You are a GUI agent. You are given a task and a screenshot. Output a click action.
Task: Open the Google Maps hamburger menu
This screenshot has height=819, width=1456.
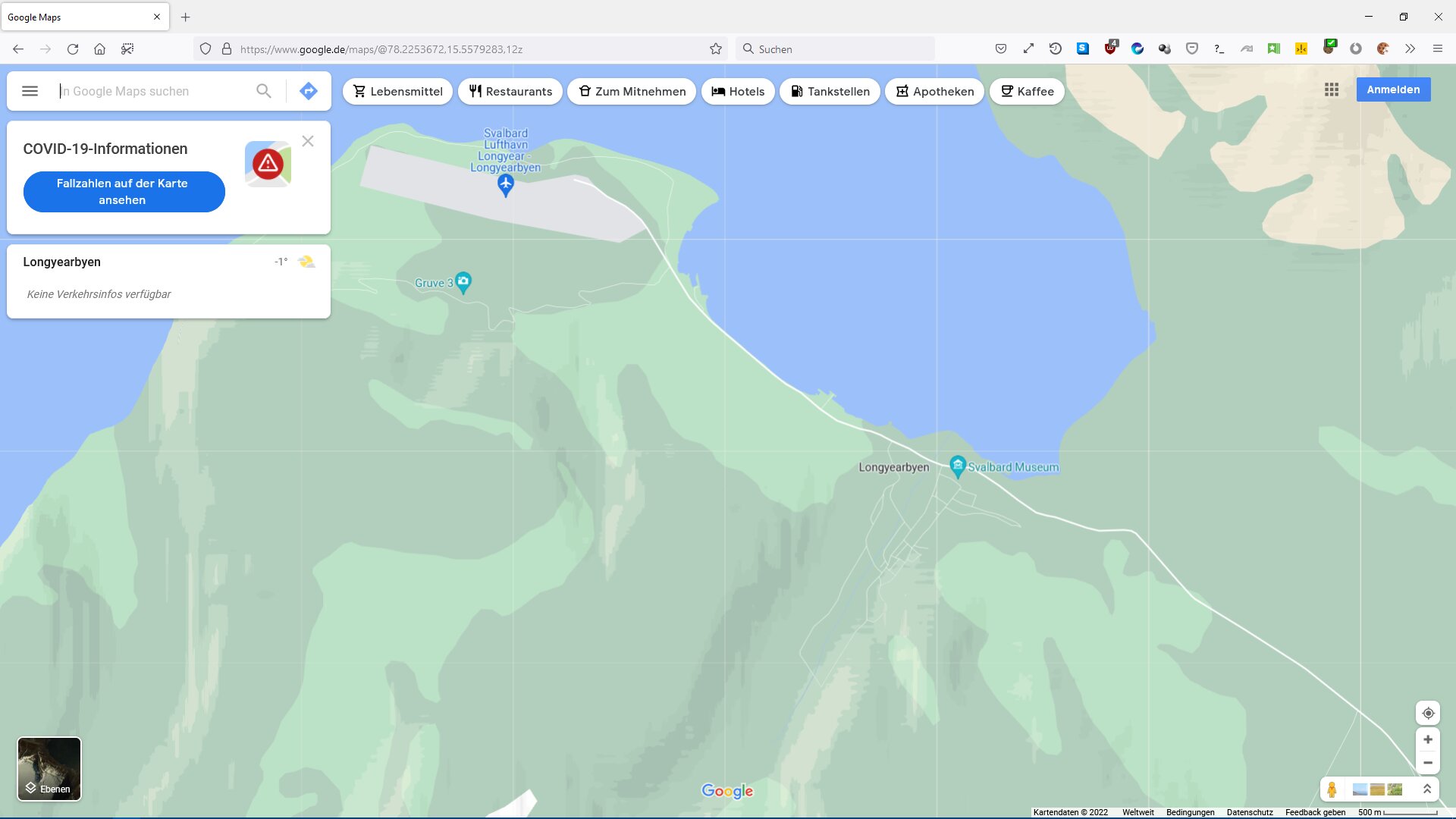30,91
